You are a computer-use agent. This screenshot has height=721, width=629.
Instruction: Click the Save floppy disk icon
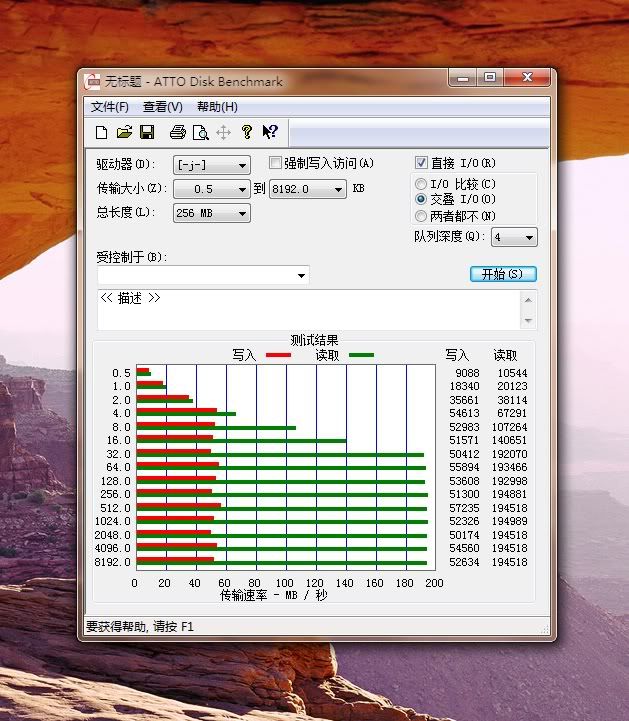tap(147, 132)
